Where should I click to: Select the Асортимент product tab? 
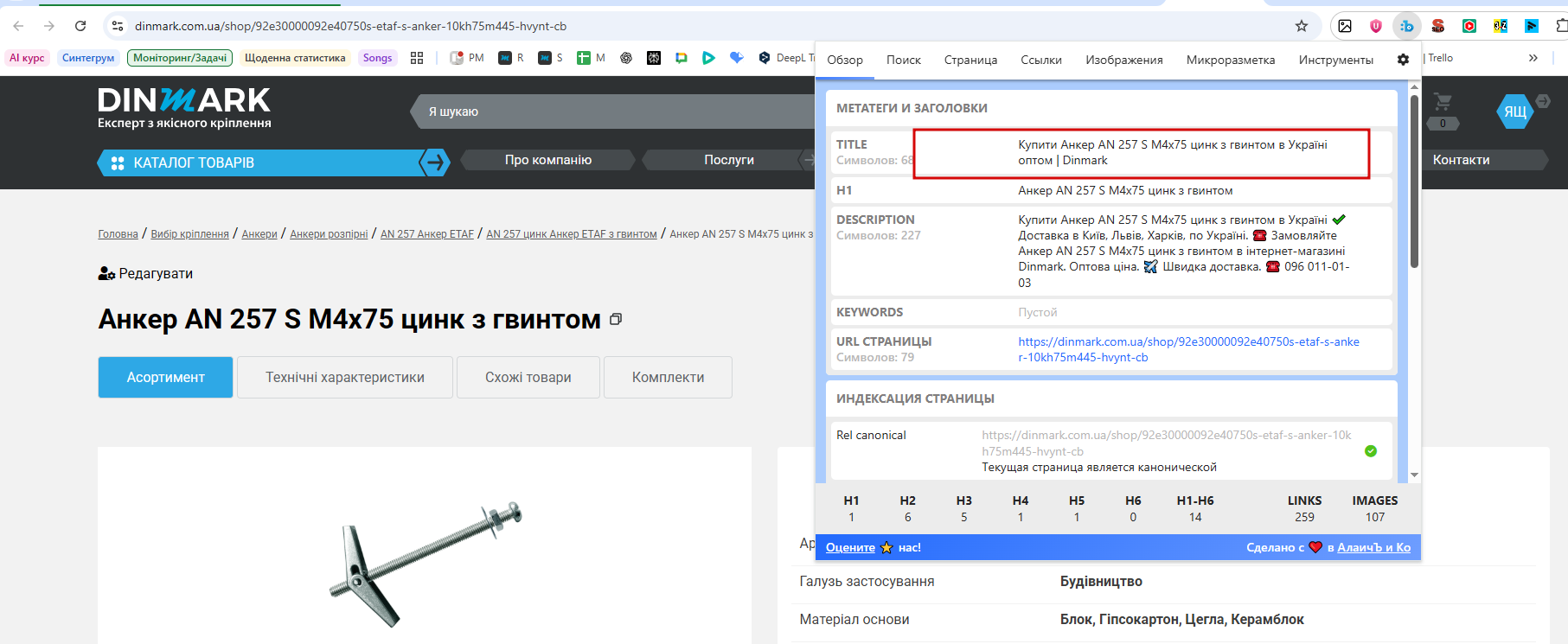[165, 377]
